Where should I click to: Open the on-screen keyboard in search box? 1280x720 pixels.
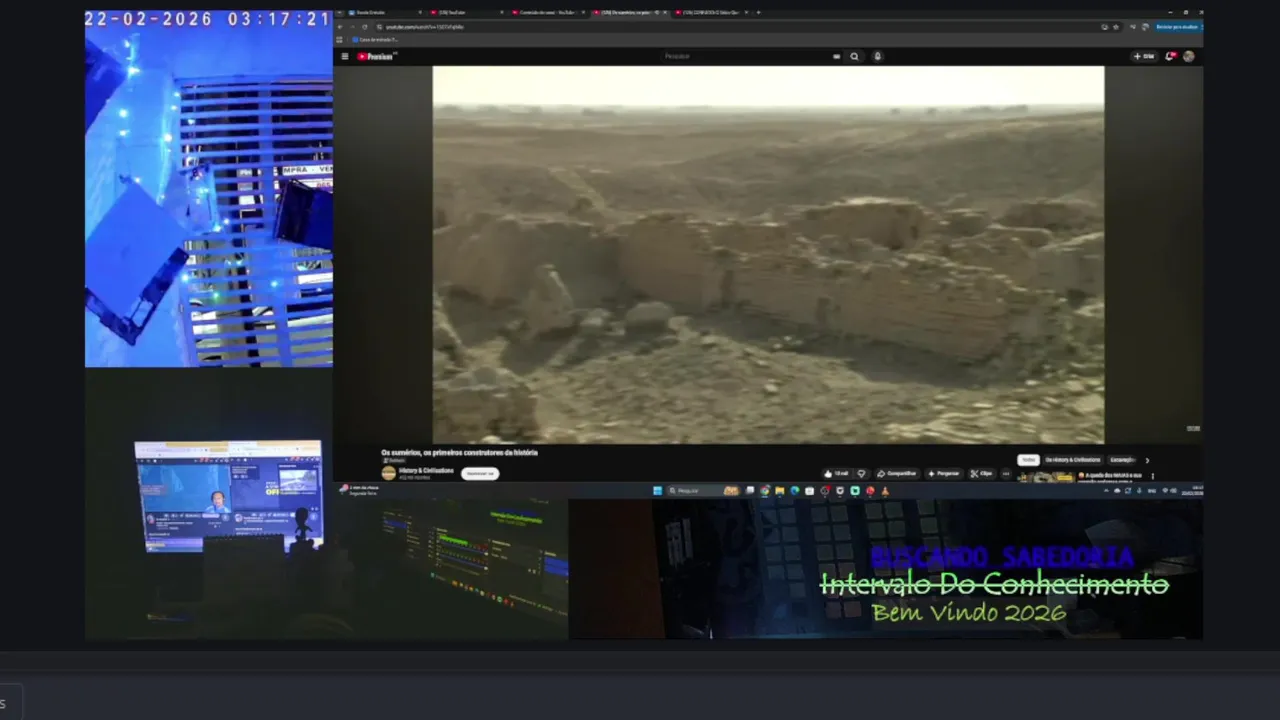pos(836,56)
